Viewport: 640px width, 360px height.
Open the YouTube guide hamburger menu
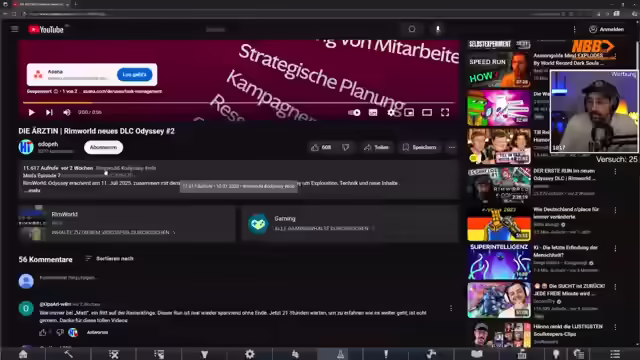tap(15, 29)
